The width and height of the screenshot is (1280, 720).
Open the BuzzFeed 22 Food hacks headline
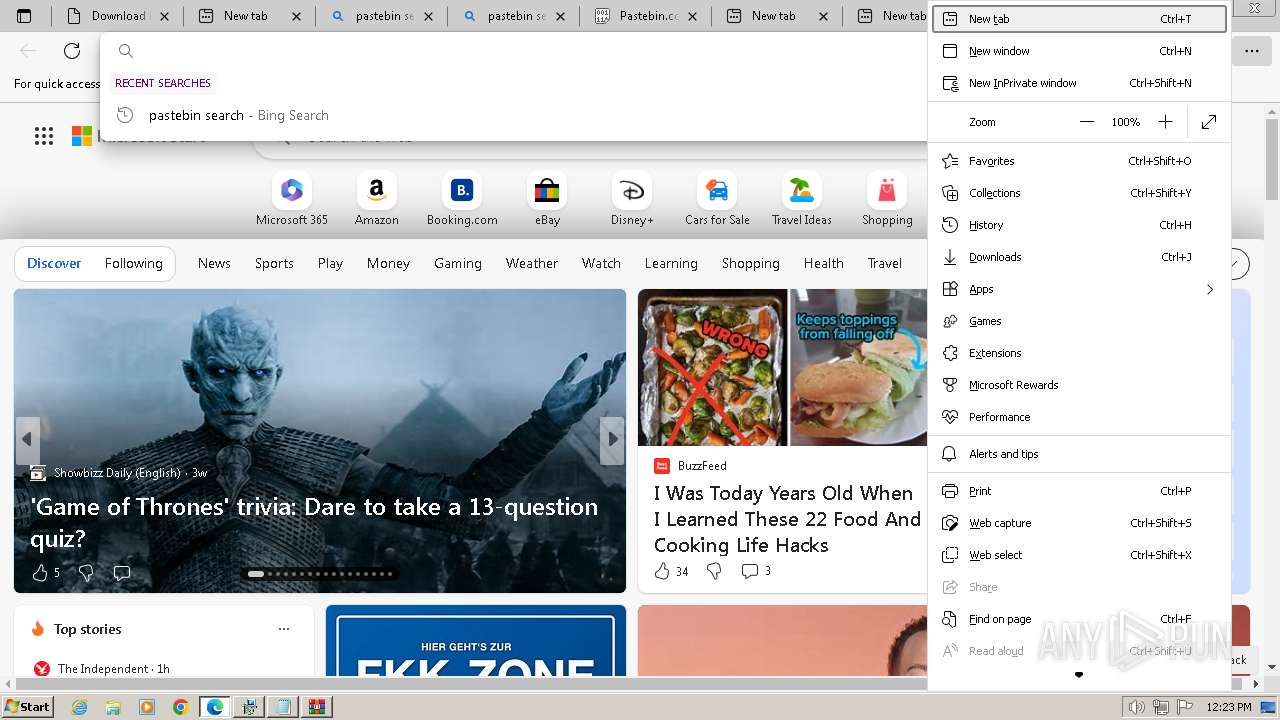tap(787, 519)
